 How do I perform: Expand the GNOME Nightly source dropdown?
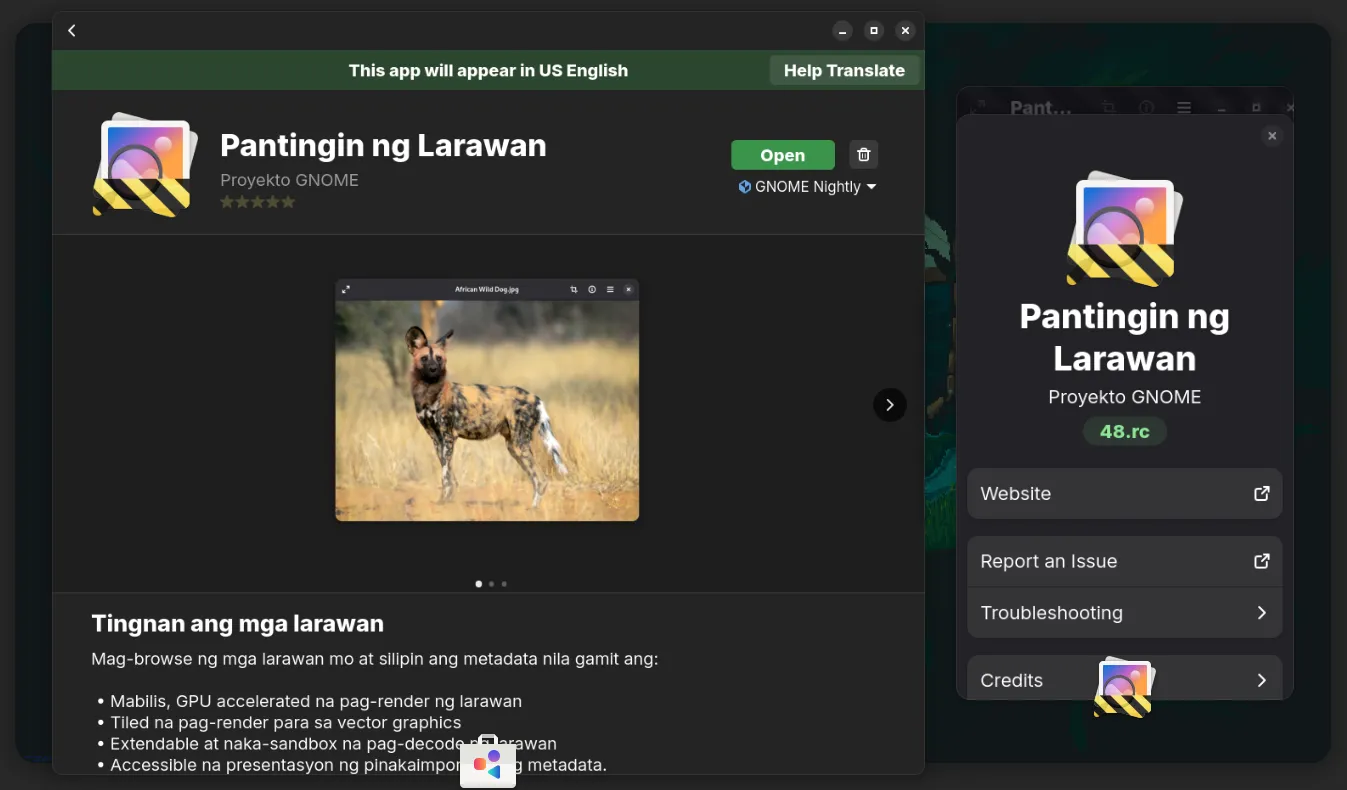(808, 187)
